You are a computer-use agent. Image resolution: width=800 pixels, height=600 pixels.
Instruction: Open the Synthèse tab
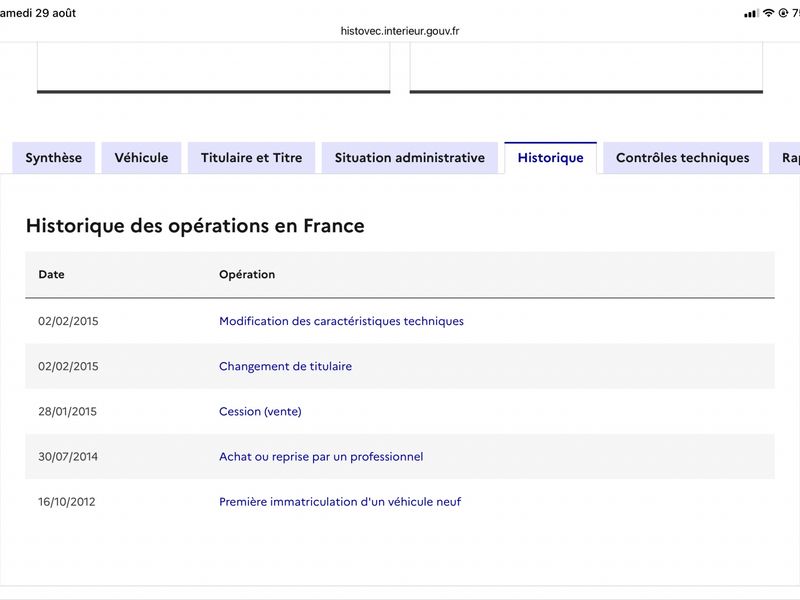[x=54, y=158]
